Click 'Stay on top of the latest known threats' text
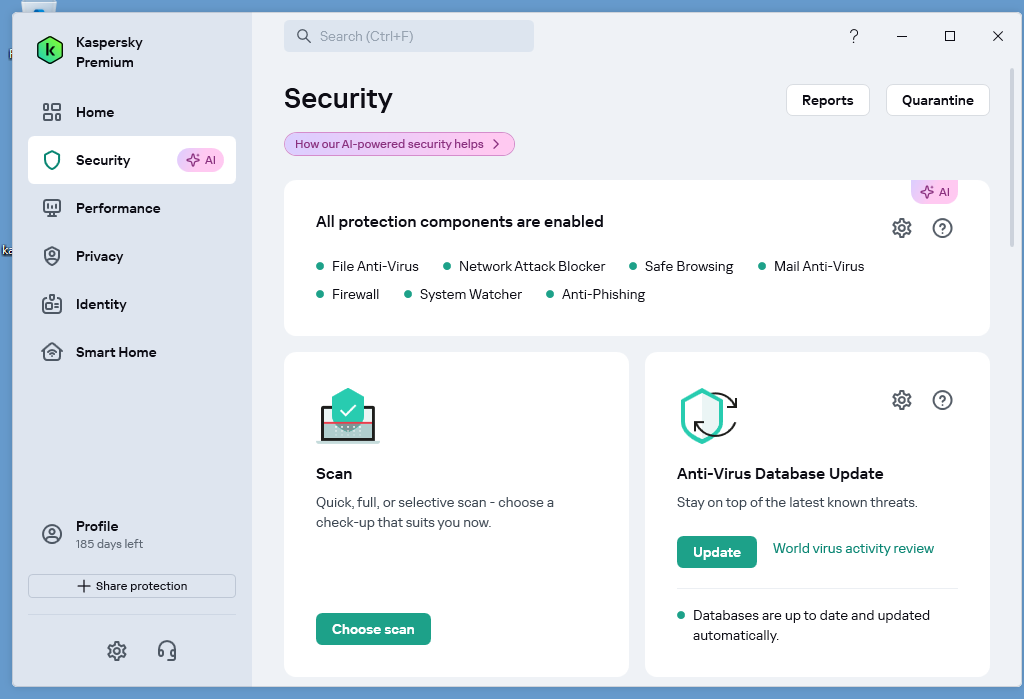The image size is (1024, 699). click(x=797, y=502)
